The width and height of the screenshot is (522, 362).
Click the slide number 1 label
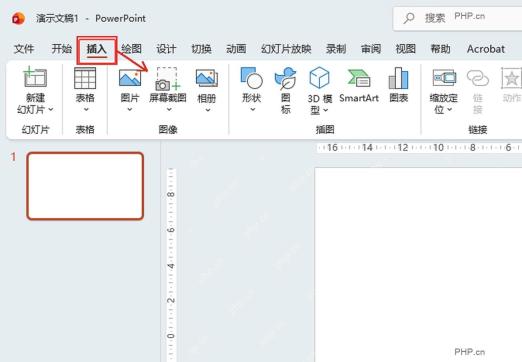pos(13,157)
